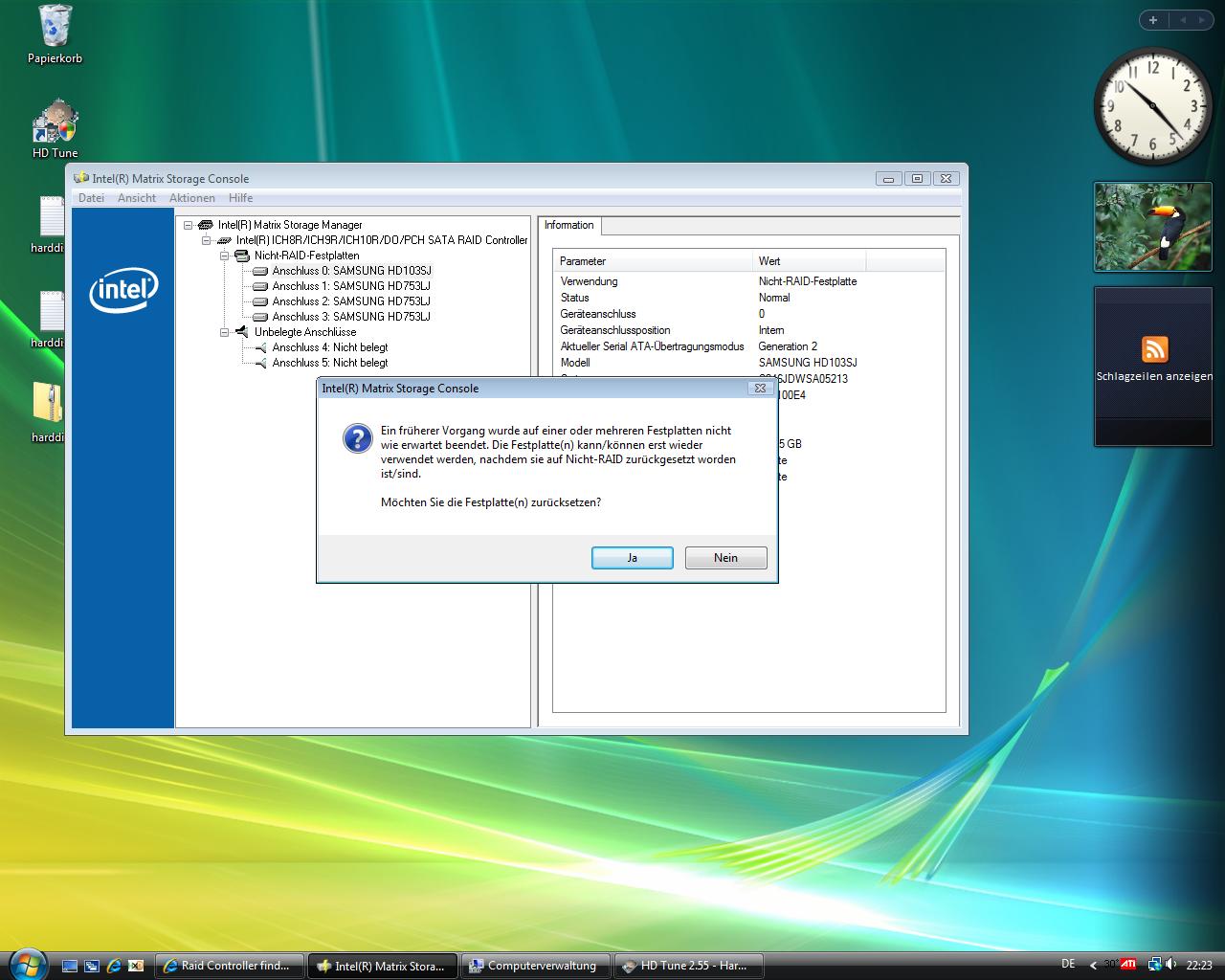
Task: Open the Datei menu
Action: (91, 198)
